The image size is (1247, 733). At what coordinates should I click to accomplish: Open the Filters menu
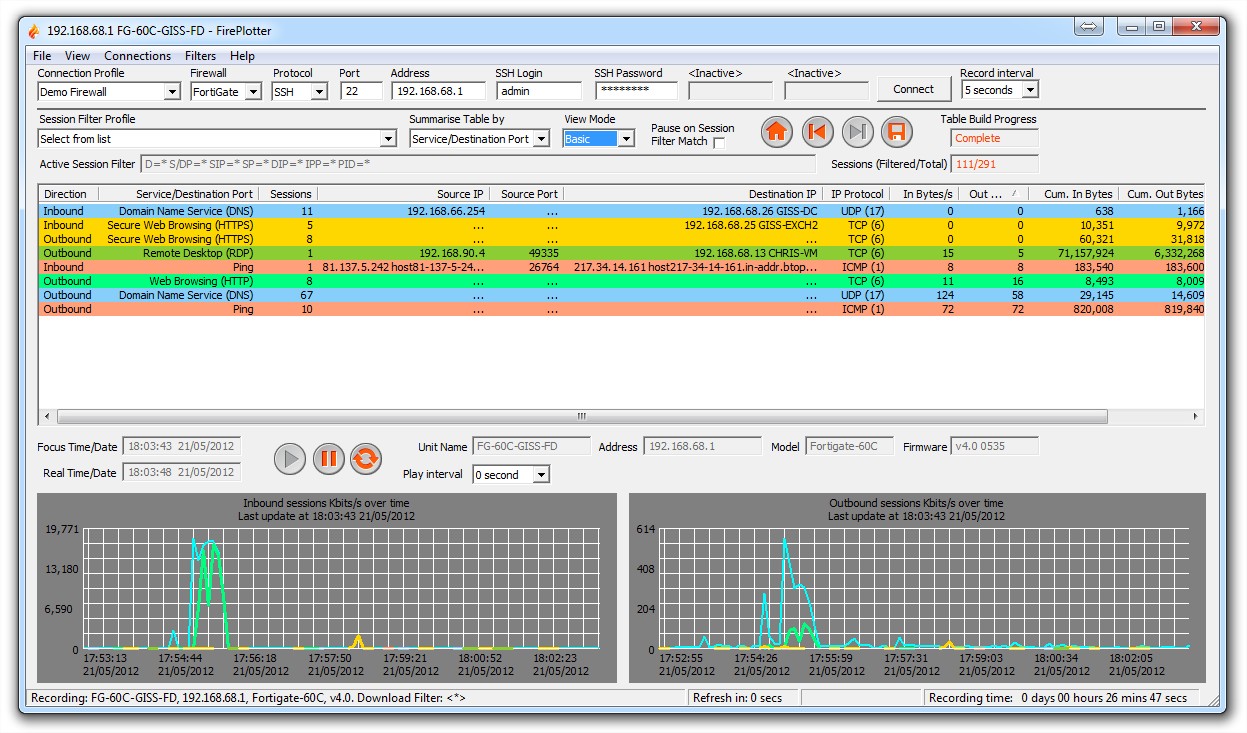pos(200,56)
